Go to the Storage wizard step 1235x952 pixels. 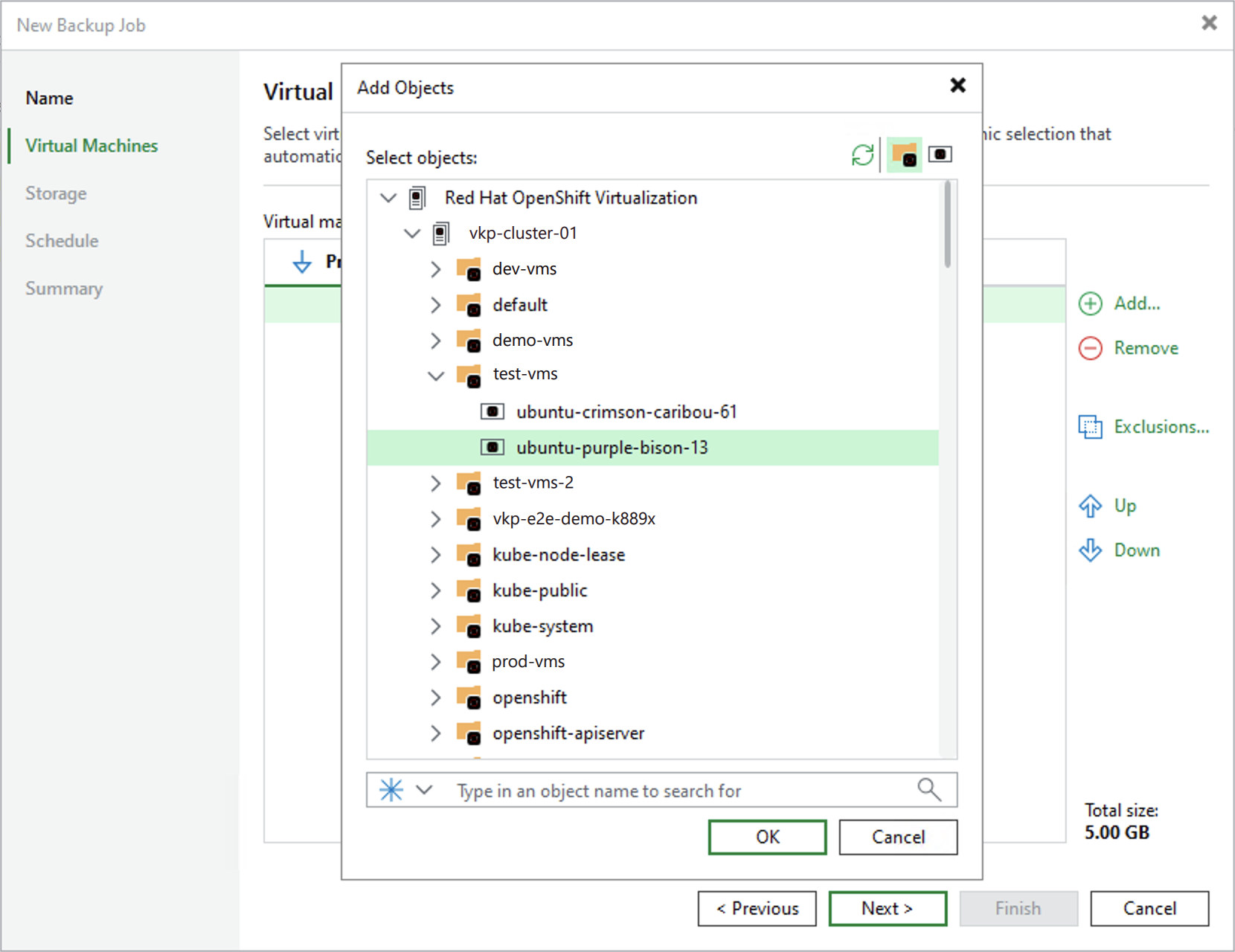(x=56, y=193)
